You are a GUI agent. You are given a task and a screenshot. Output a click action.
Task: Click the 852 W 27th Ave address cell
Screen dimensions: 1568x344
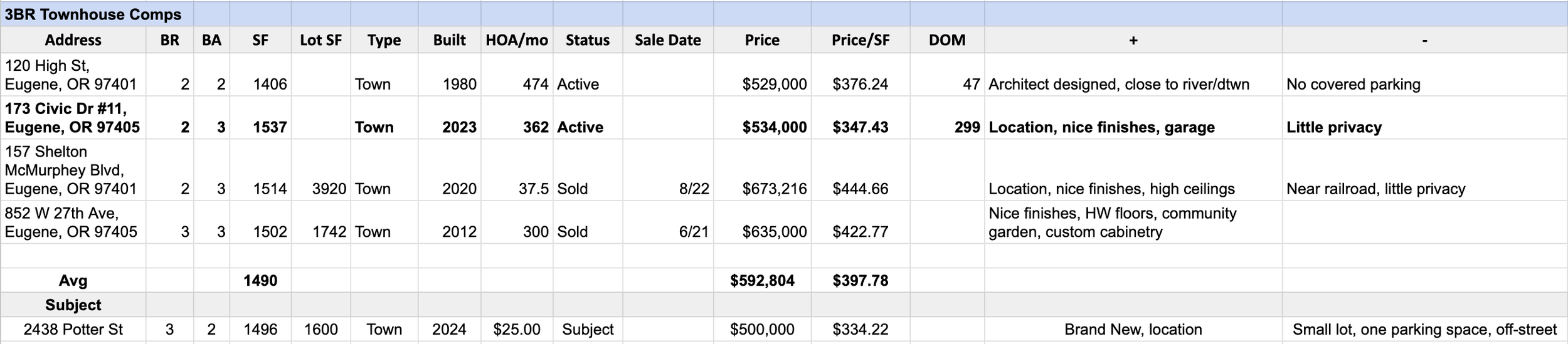[x=73, y=222]
